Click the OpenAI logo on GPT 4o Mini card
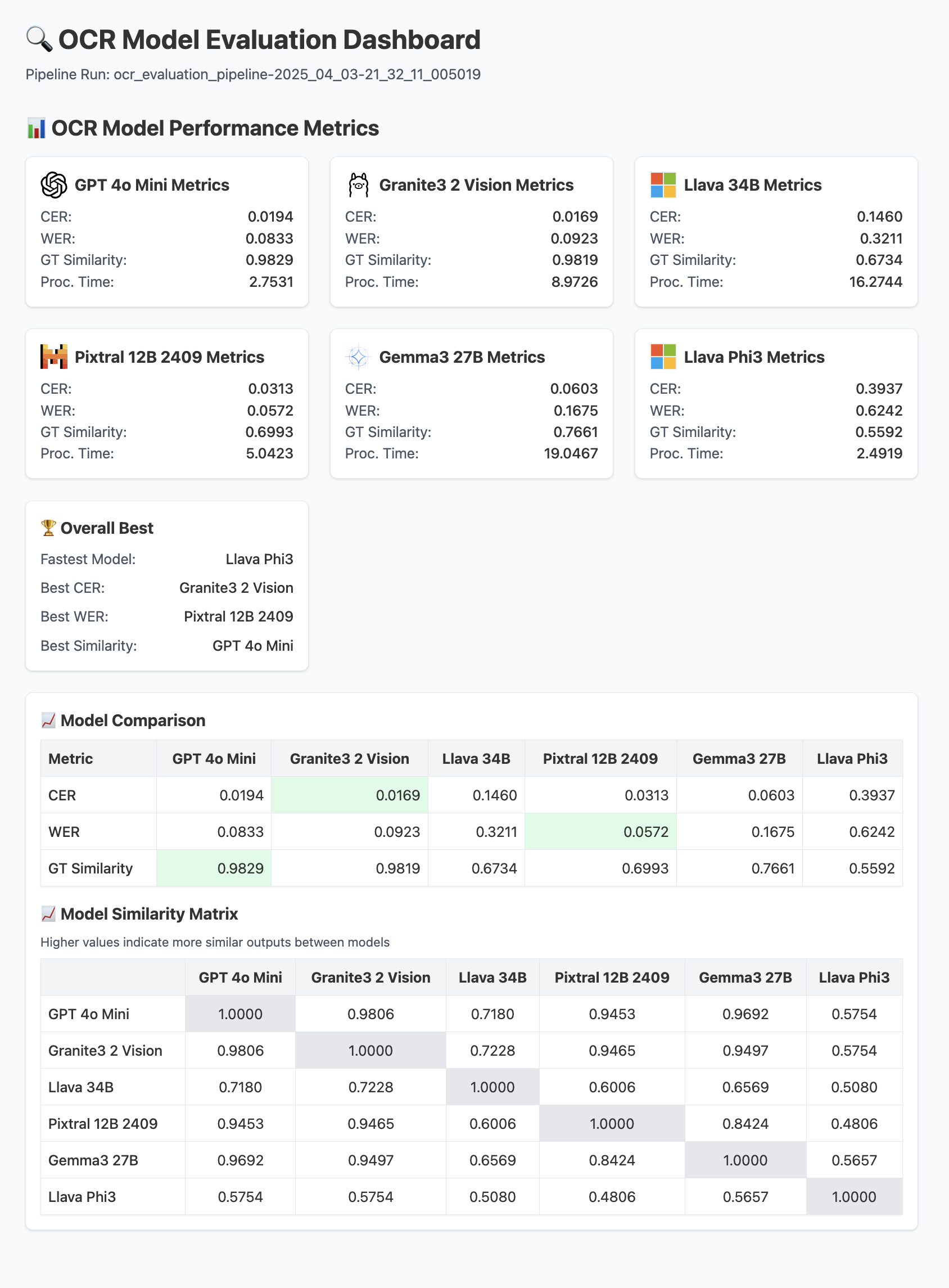 pos(53,185)
